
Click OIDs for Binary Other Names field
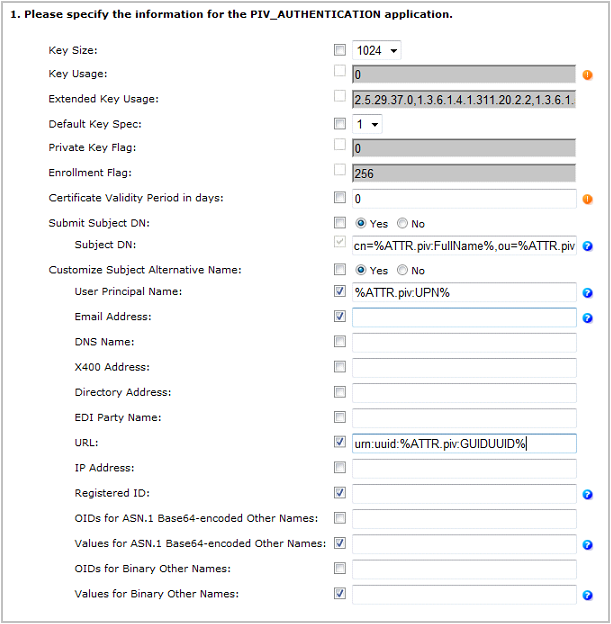click(x=464, y=569)
